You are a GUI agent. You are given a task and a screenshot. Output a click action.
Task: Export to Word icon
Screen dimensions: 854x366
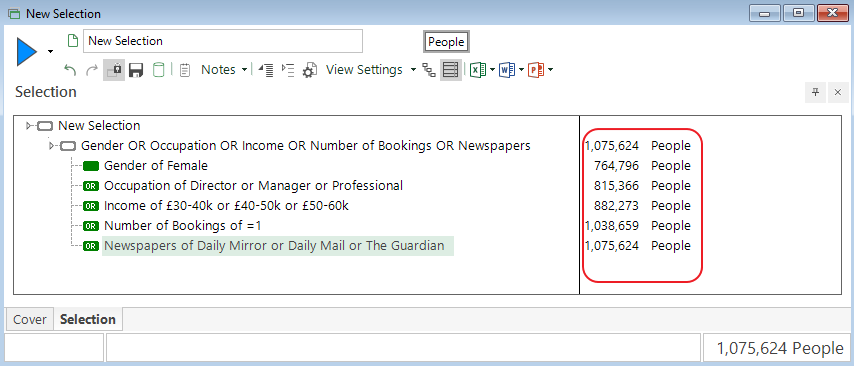pyautogui.click(x=507, y=70)
